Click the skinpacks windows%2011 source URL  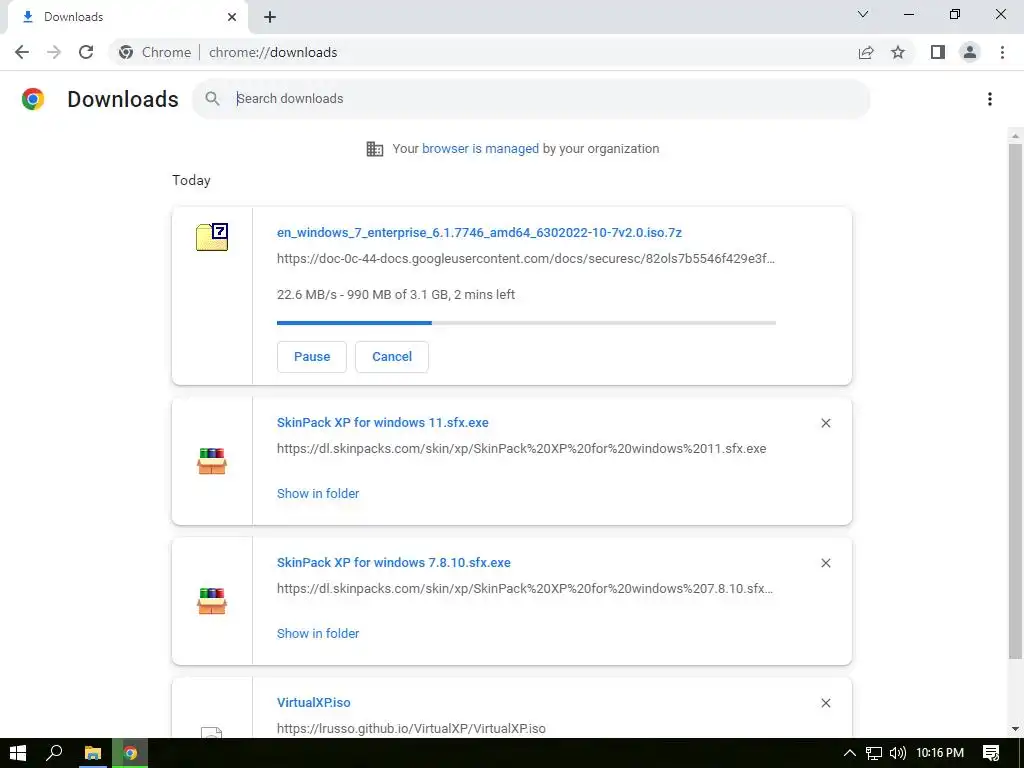(x=521, y=449)
